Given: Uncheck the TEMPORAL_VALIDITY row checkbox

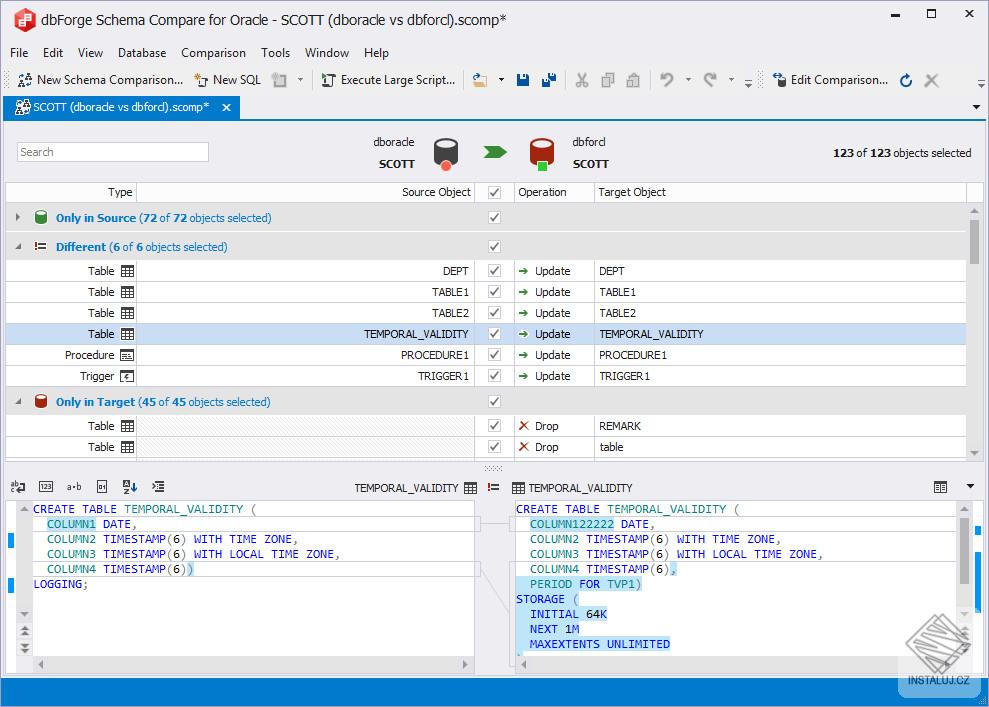Looking at the screenshot, I should [494, 334].
